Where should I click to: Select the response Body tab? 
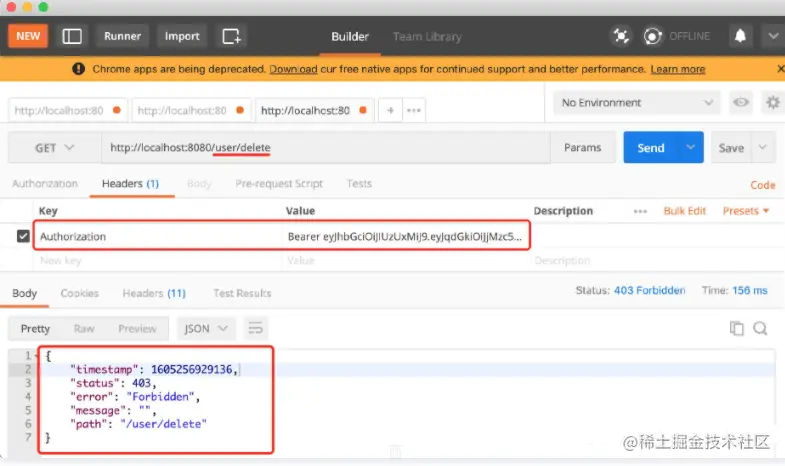click(25, 293)
